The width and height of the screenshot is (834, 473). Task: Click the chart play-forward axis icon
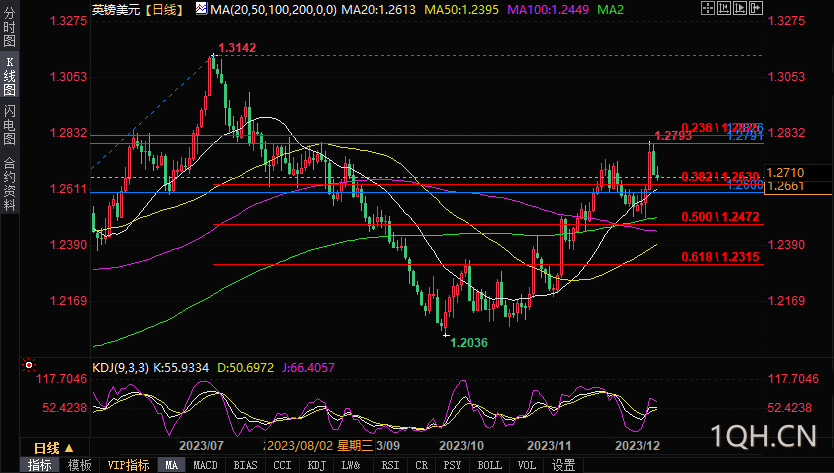[x=740, y=8]
